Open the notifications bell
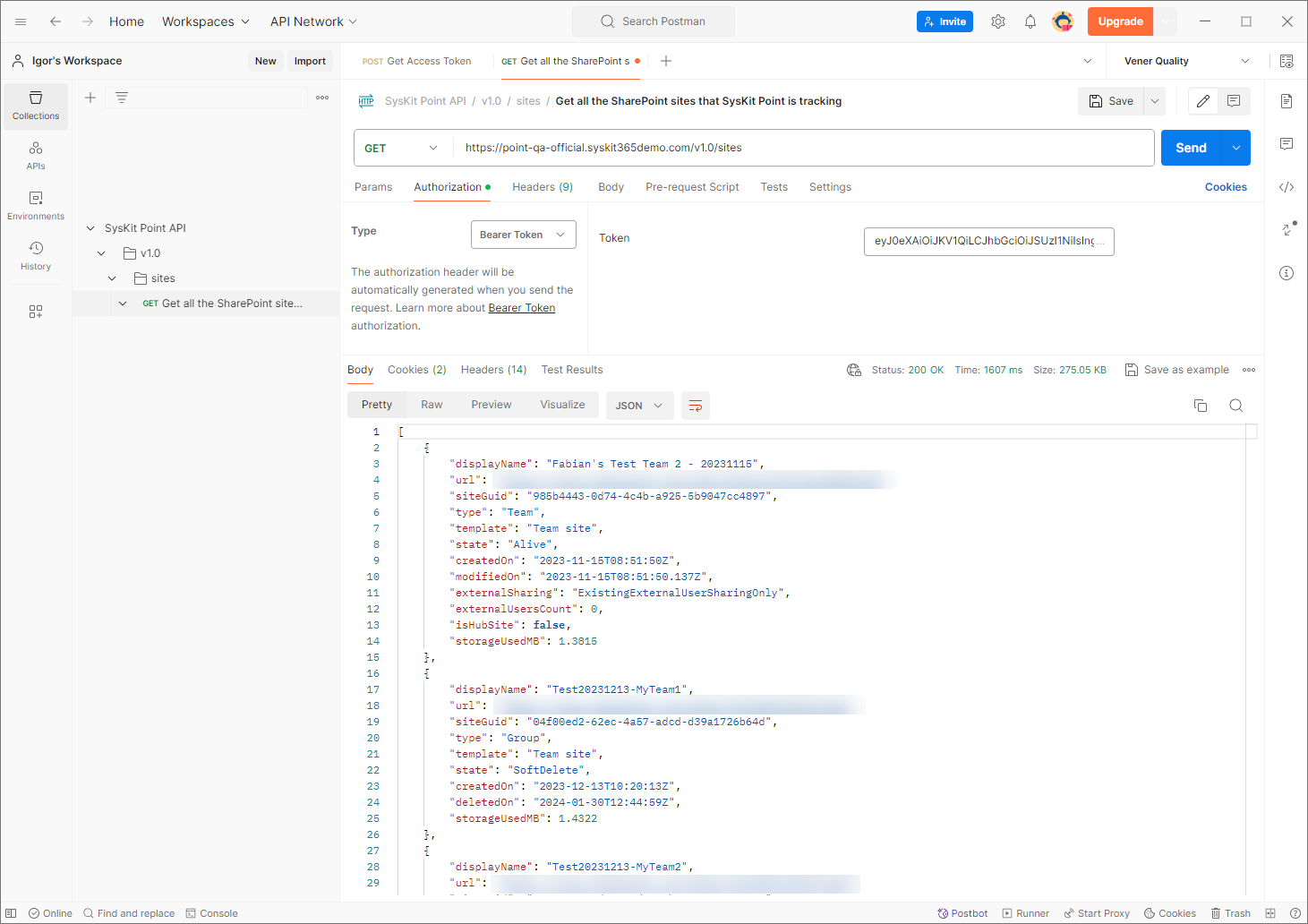The height and width of the screenshot is (924, 1308). [x=1030, y=21]
